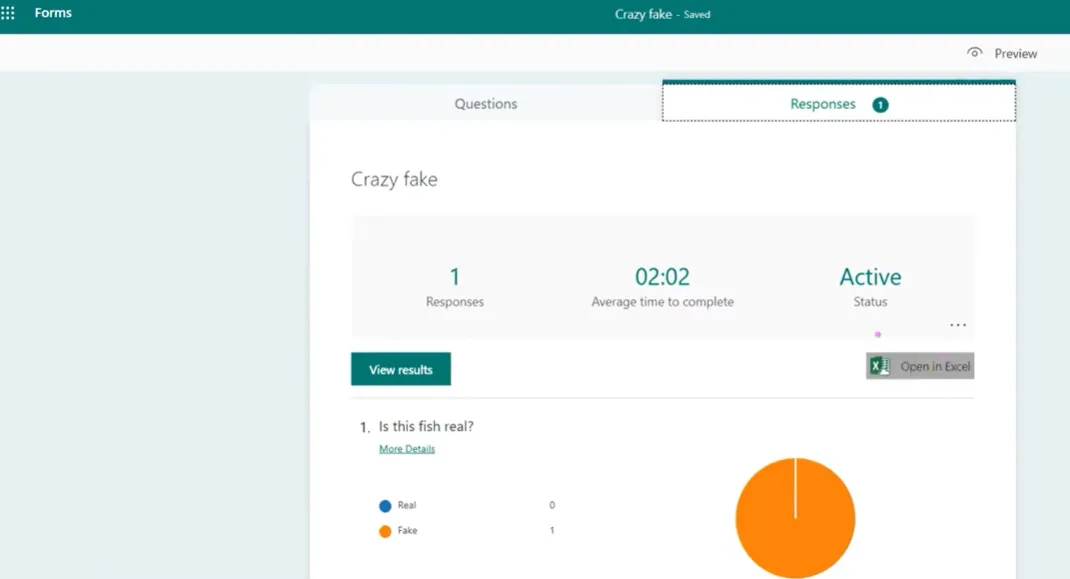Open the app launcher waffle icon
Image resolution: width=1070 pixels, height=579 pixels.
(8, 14)
